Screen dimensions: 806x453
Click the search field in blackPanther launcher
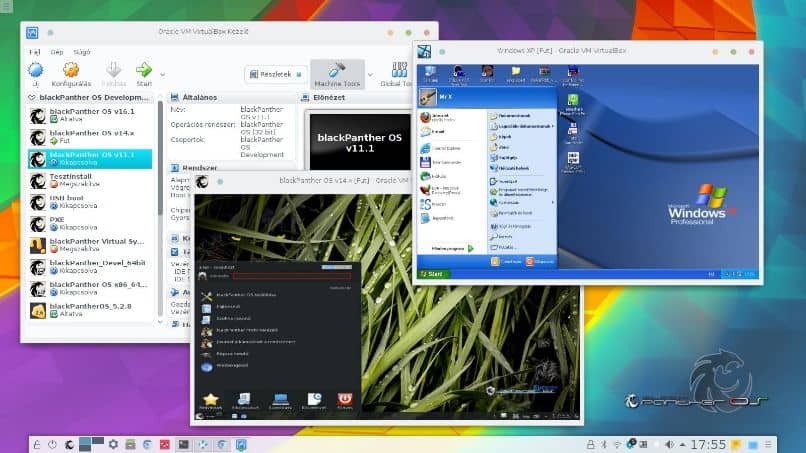click(291, 276)
